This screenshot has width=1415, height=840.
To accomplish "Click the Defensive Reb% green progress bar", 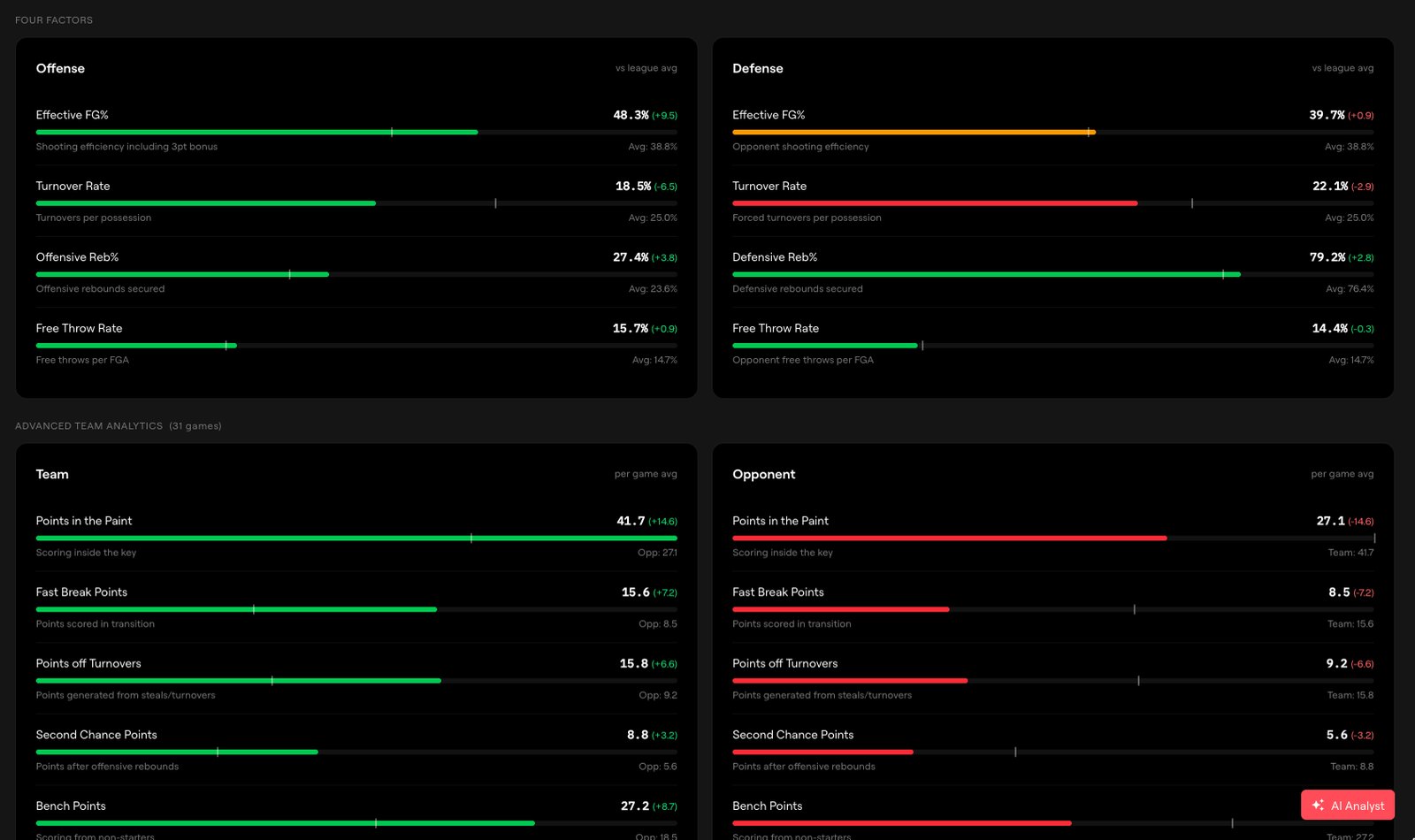I will 986,274.
